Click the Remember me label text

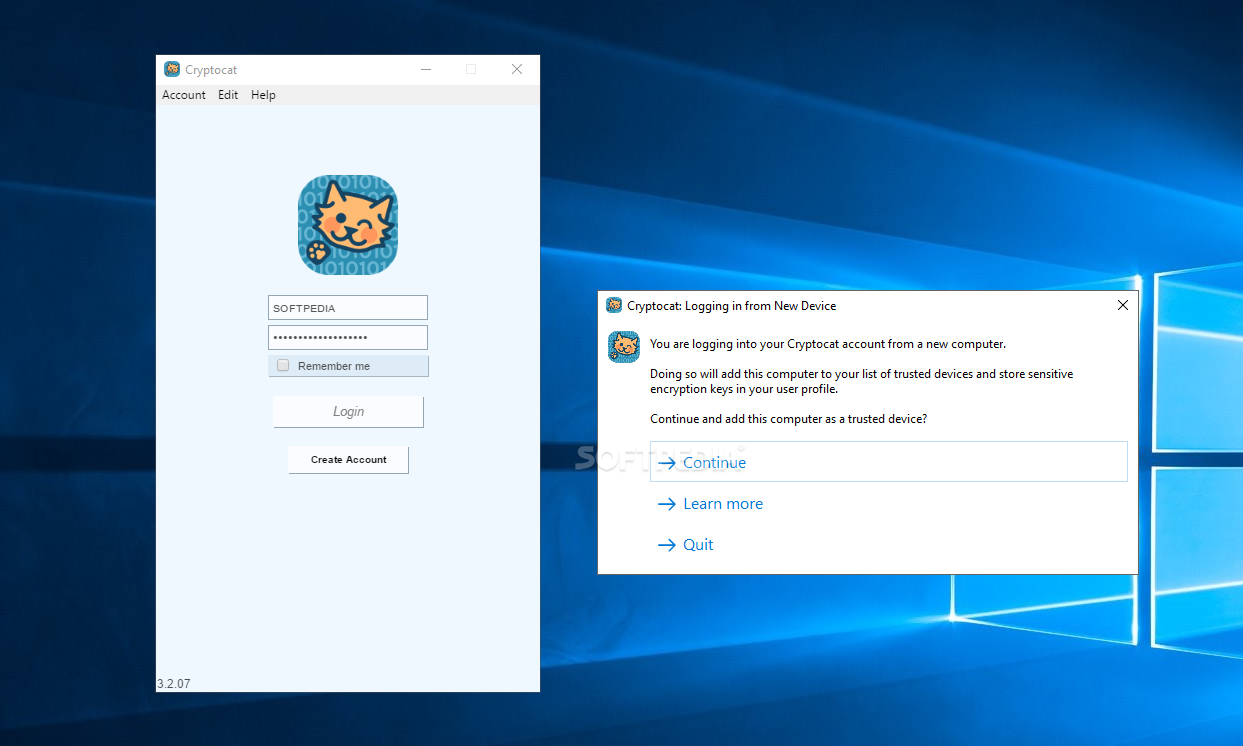point(334,366)
